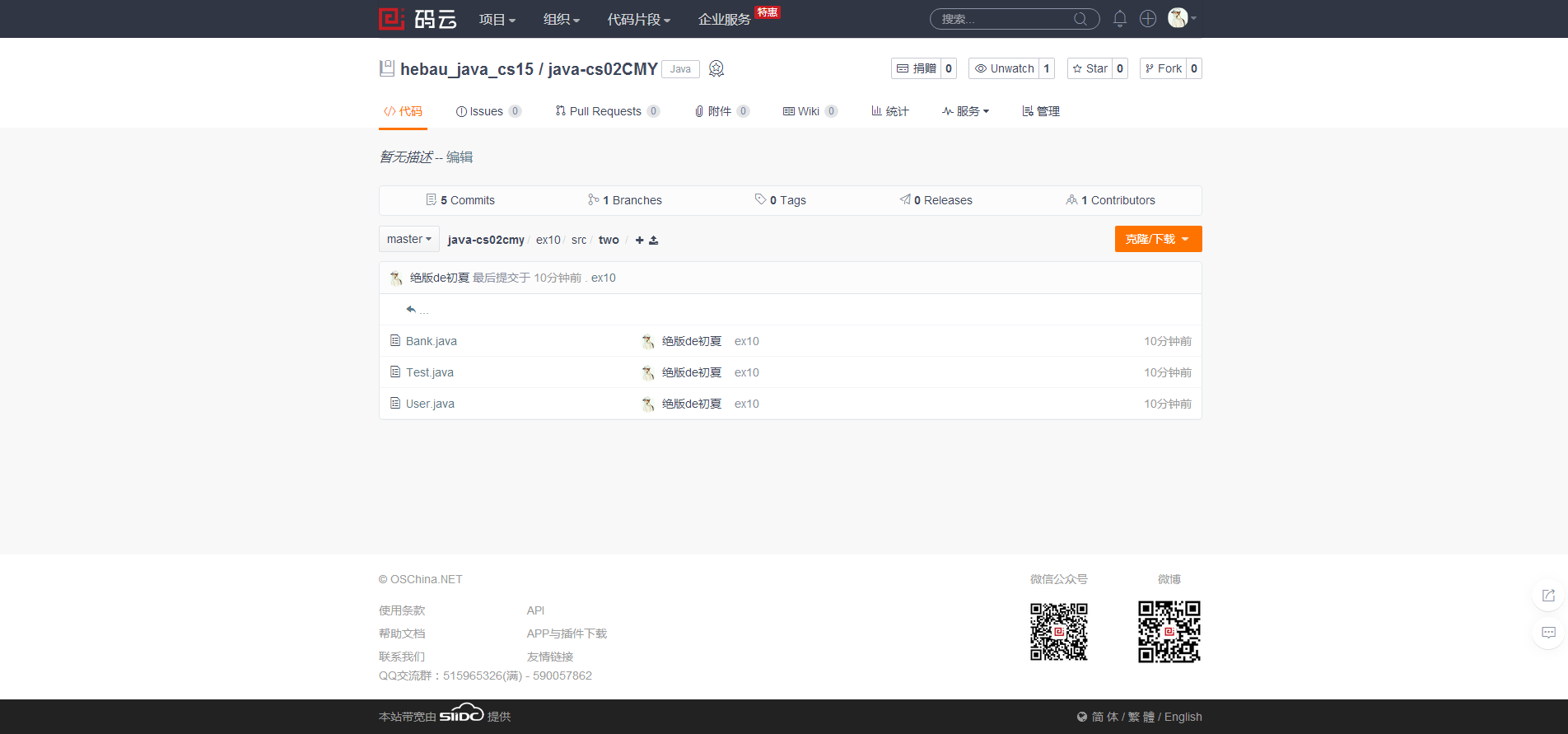Go to ex10 breadcrumb folder

pyautogui.click(x=548, y=240)
